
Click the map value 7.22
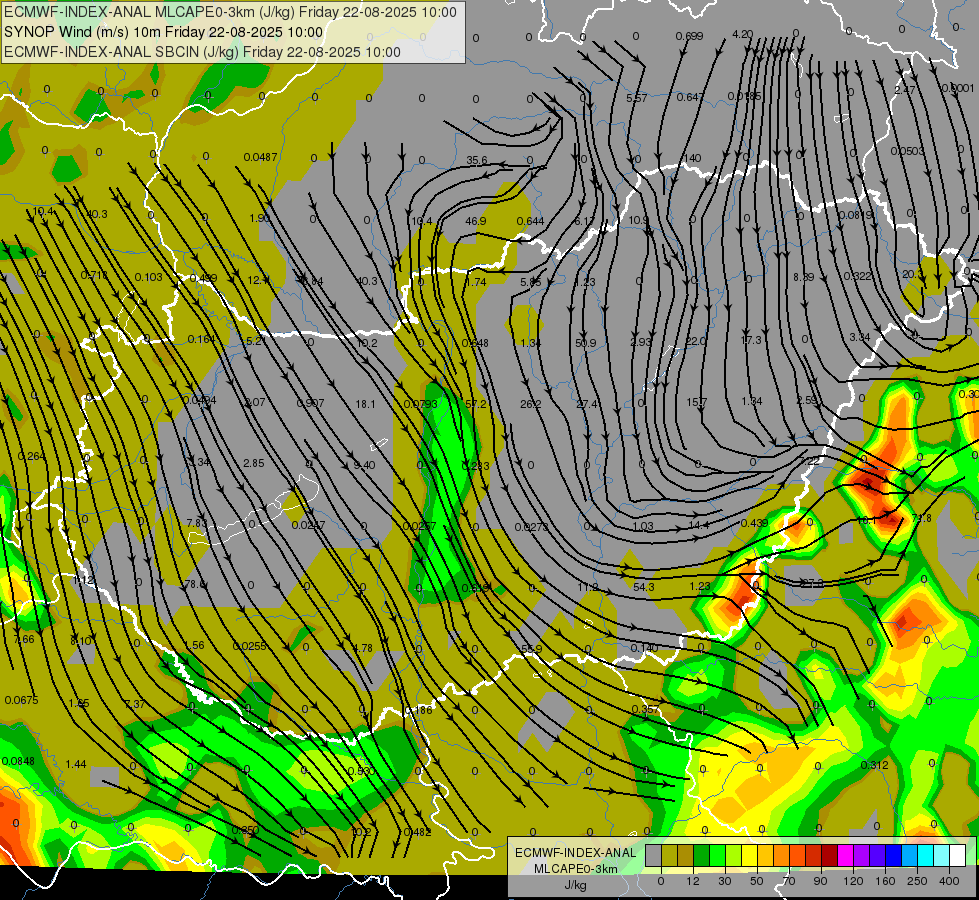[809, 461]
